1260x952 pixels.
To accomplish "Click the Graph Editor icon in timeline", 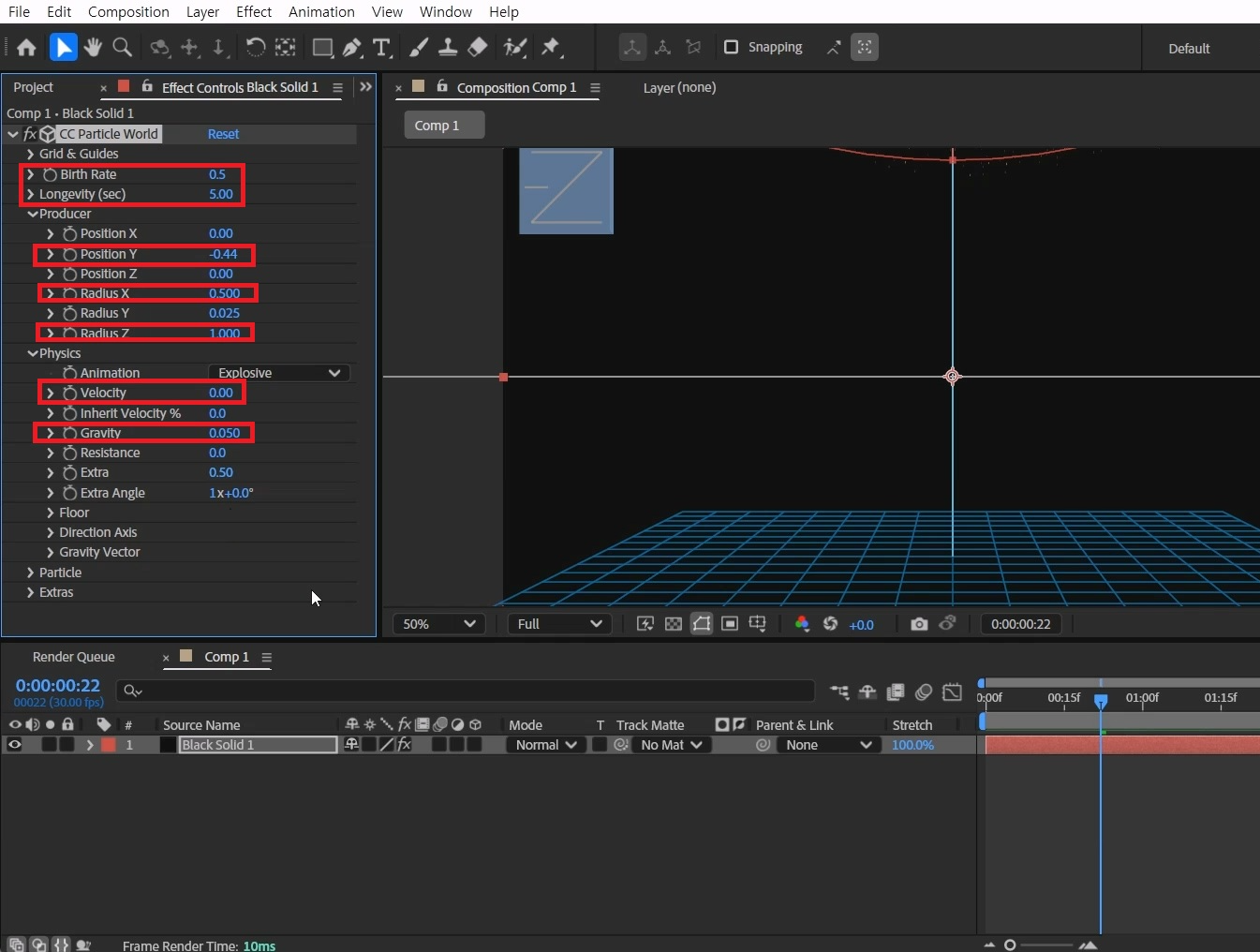I will [x=952, y=692].
